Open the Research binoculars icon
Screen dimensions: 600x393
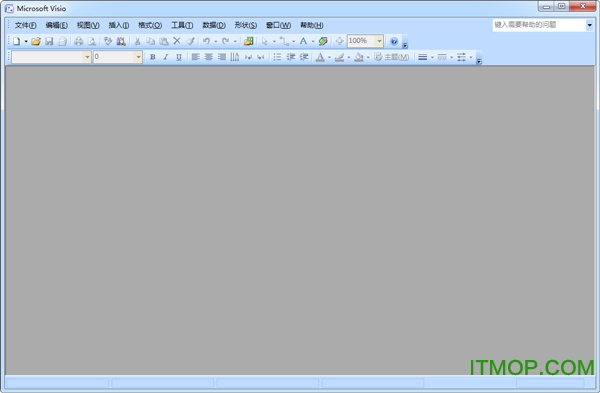[121, 41]
